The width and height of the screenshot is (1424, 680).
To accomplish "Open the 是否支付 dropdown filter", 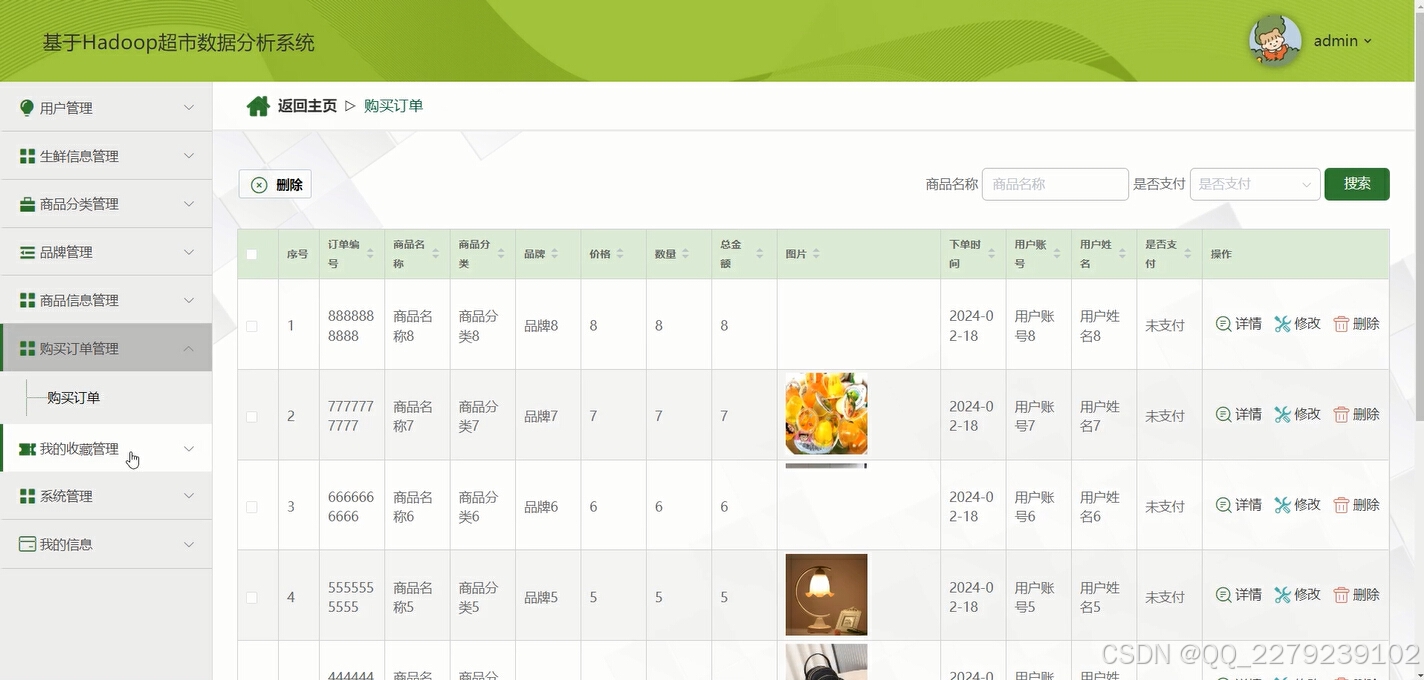I will [1255, 184].
